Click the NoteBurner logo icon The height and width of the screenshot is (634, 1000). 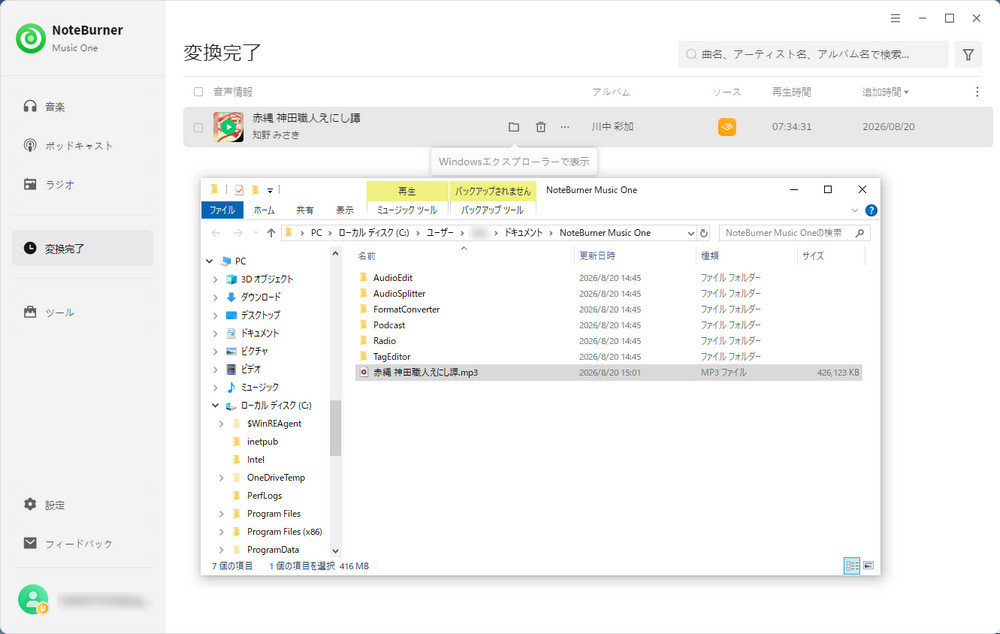(31, 38)
